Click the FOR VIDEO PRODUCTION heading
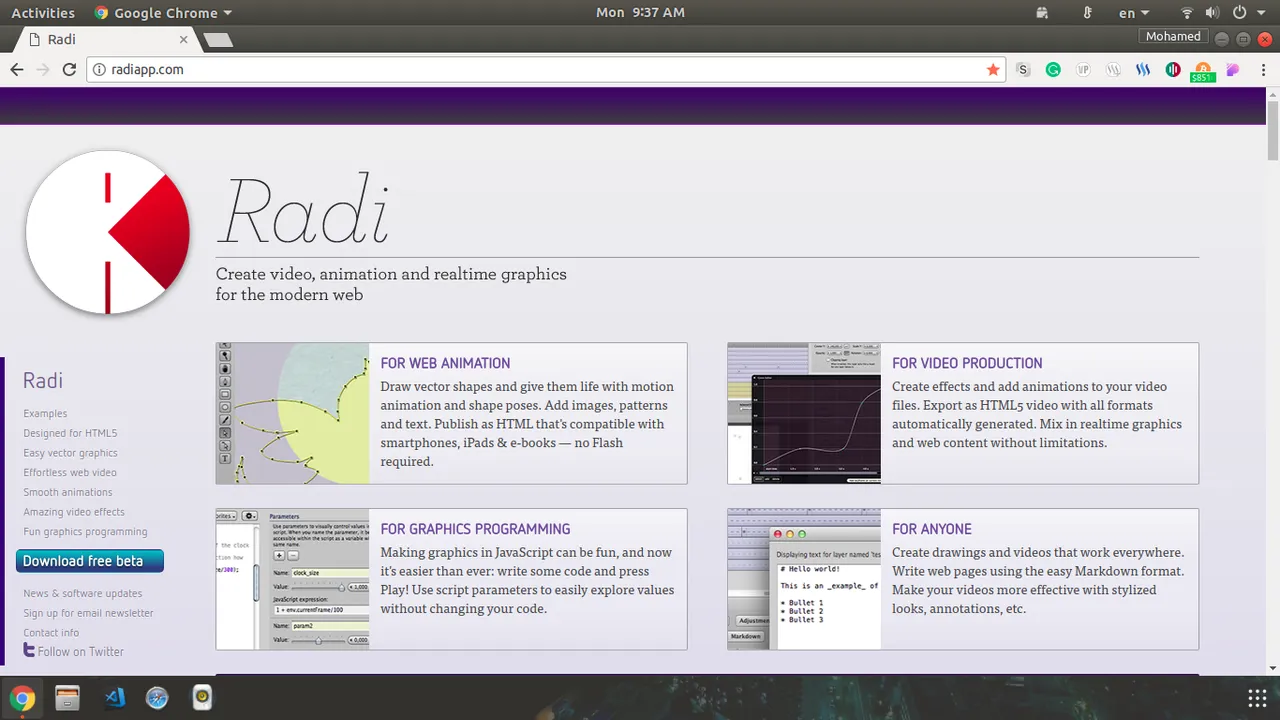 tap(967, 363)
